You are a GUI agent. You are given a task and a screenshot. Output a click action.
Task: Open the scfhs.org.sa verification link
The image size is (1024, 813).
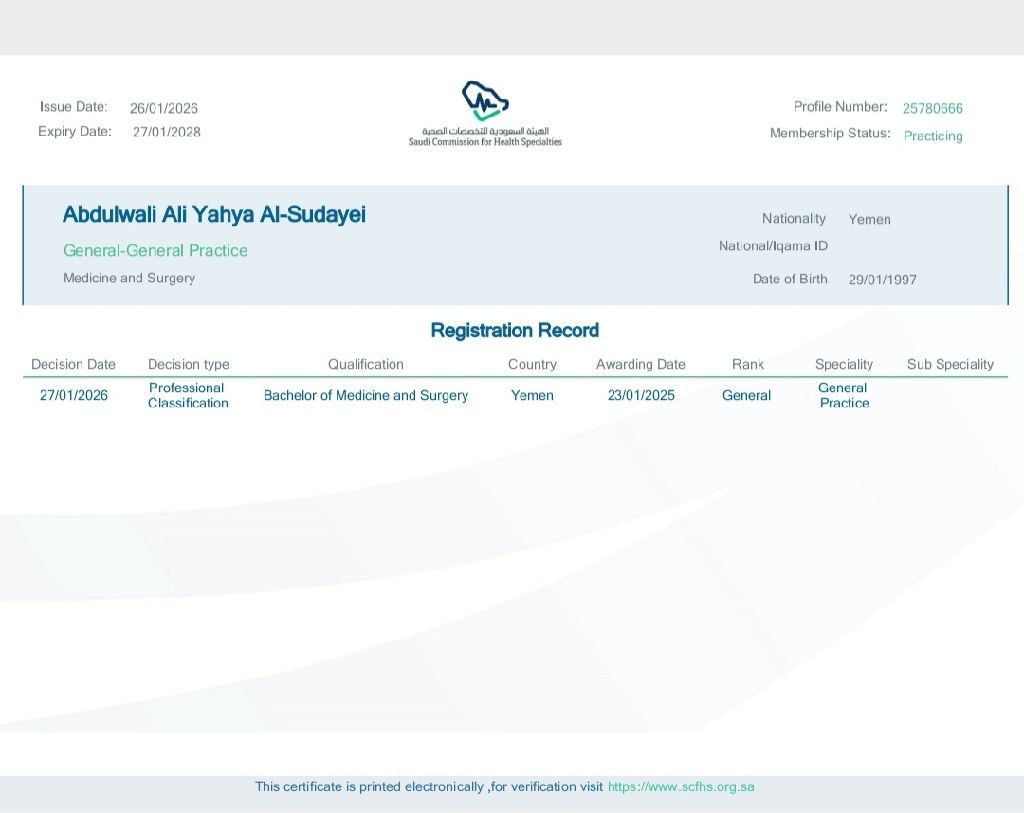(x=681, y=787)
